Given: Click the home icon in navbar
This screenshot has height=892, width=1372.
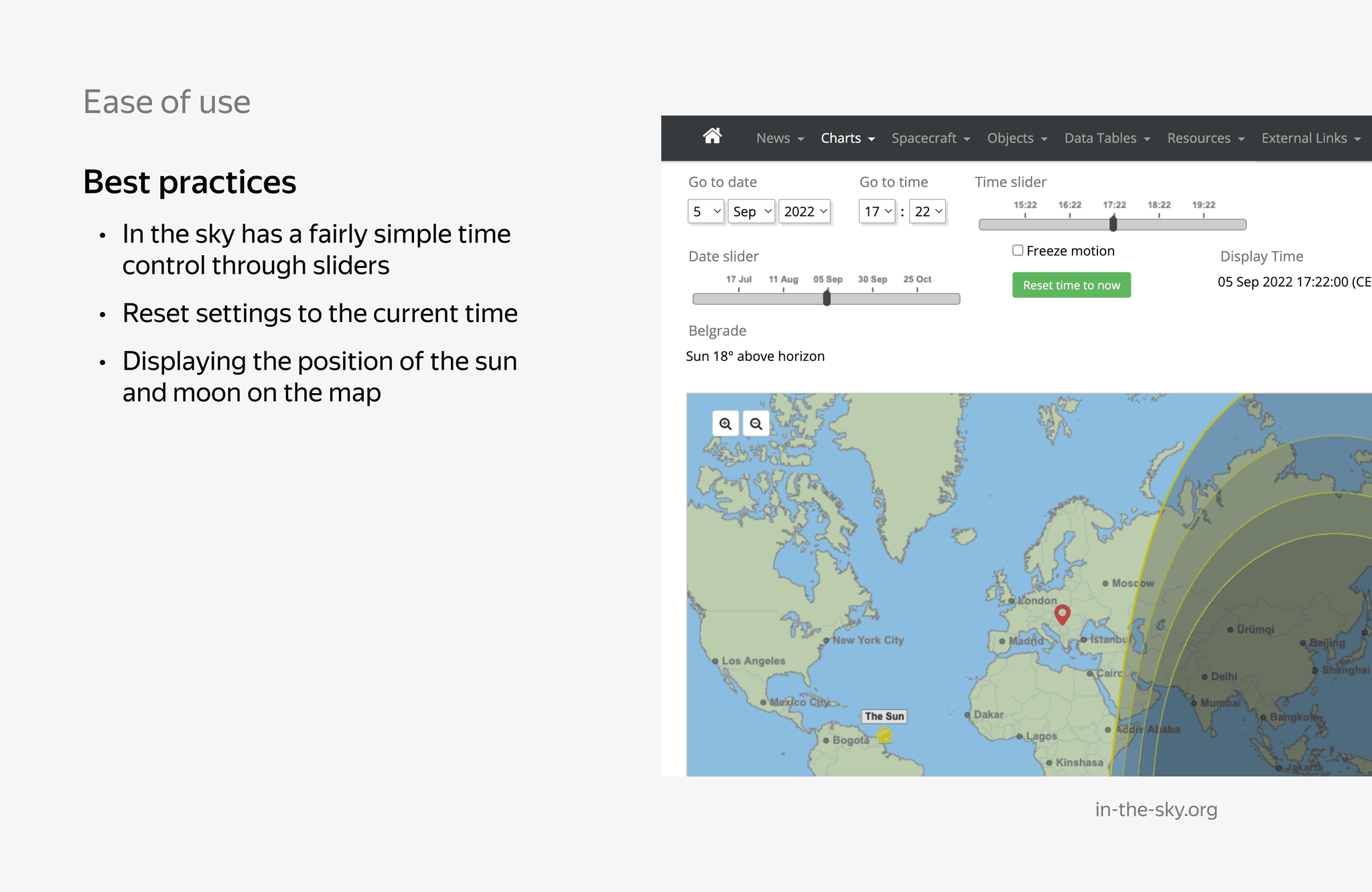Looking at the screenshot, I should (712, 137).
